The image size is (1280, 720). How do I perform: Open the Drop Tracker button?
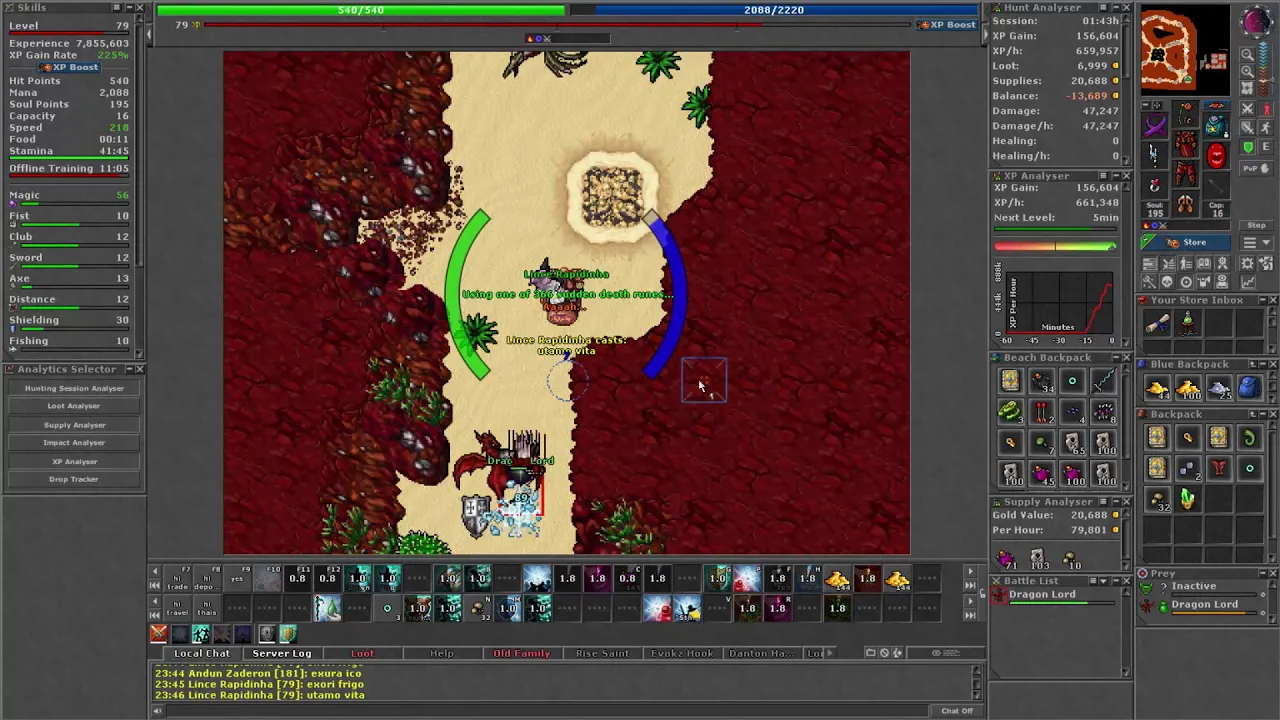[74, 479]
